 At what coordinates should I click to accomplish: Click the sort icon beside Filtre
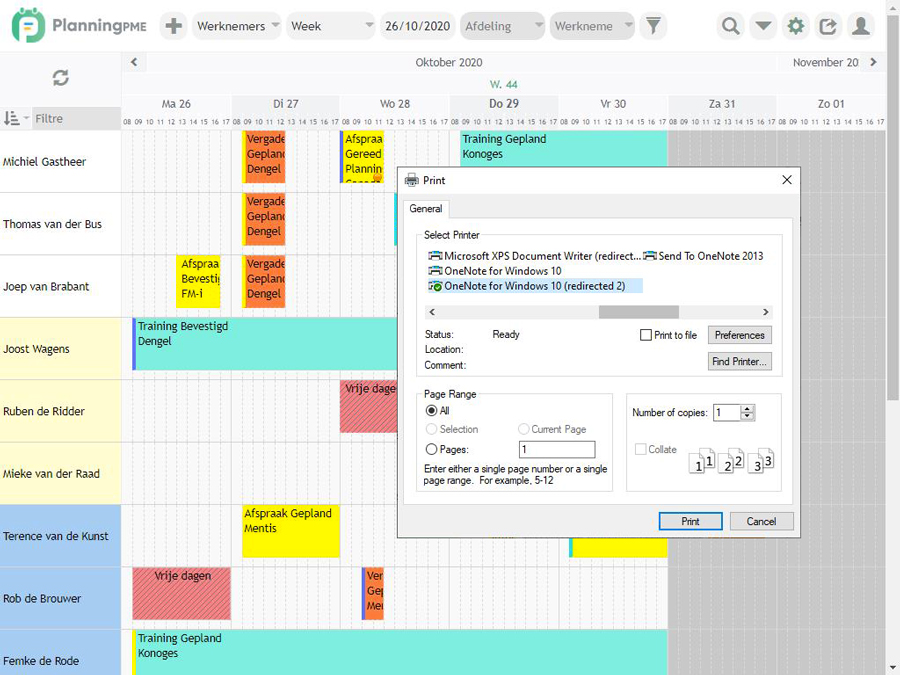[14, 118]
